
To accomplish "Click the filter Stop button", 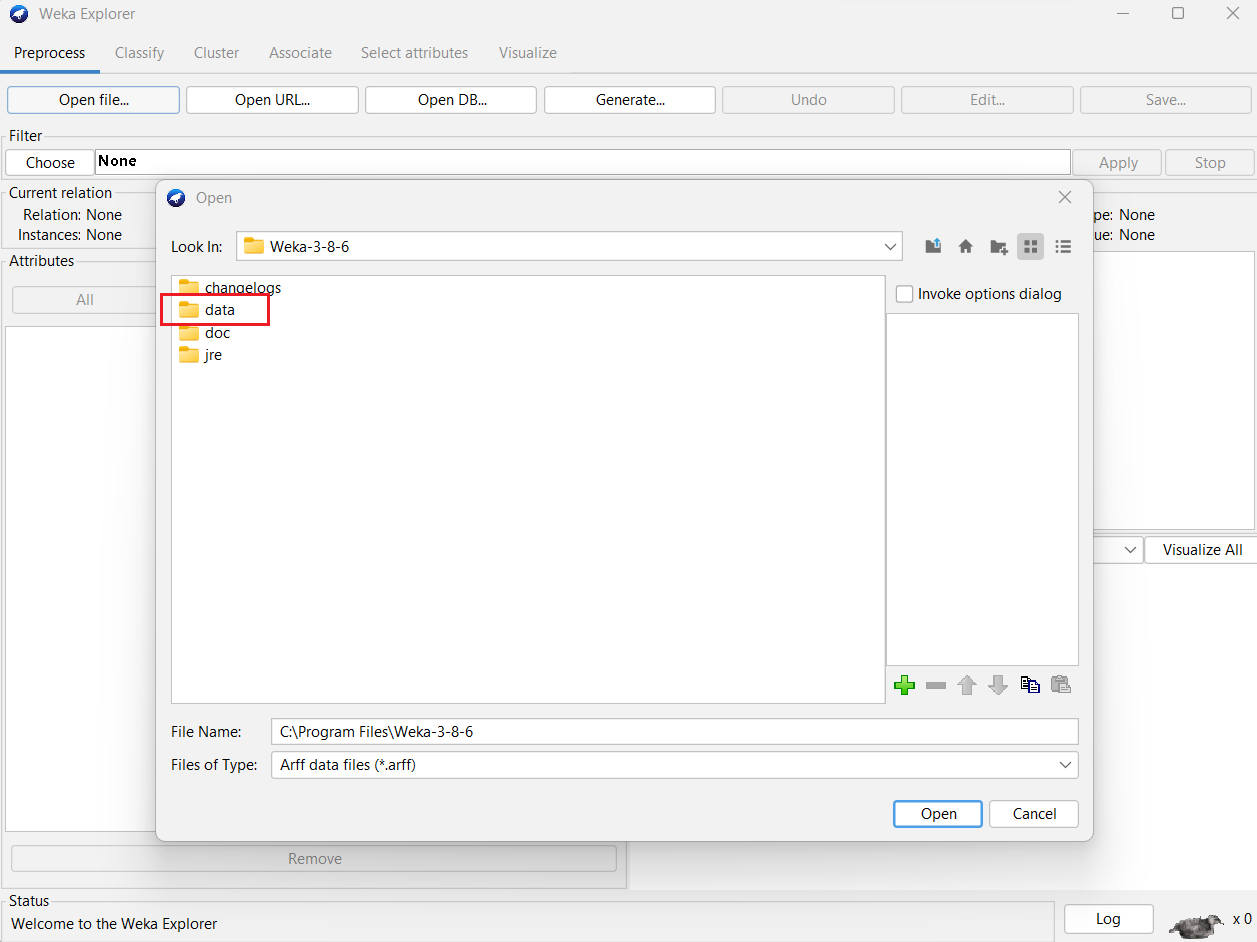I will coord(1210,163).
